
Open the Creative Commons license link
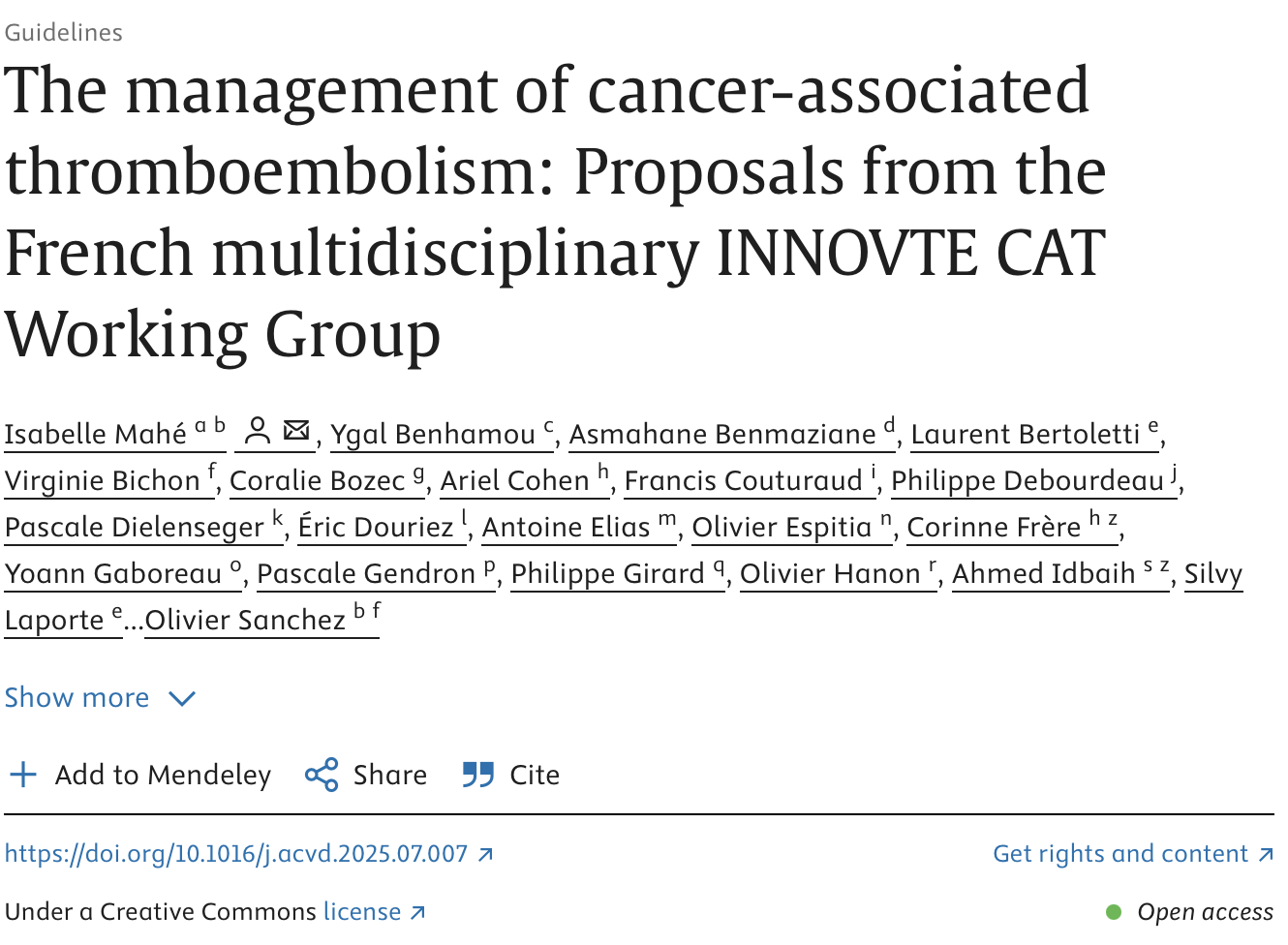[x=362, y=912]
